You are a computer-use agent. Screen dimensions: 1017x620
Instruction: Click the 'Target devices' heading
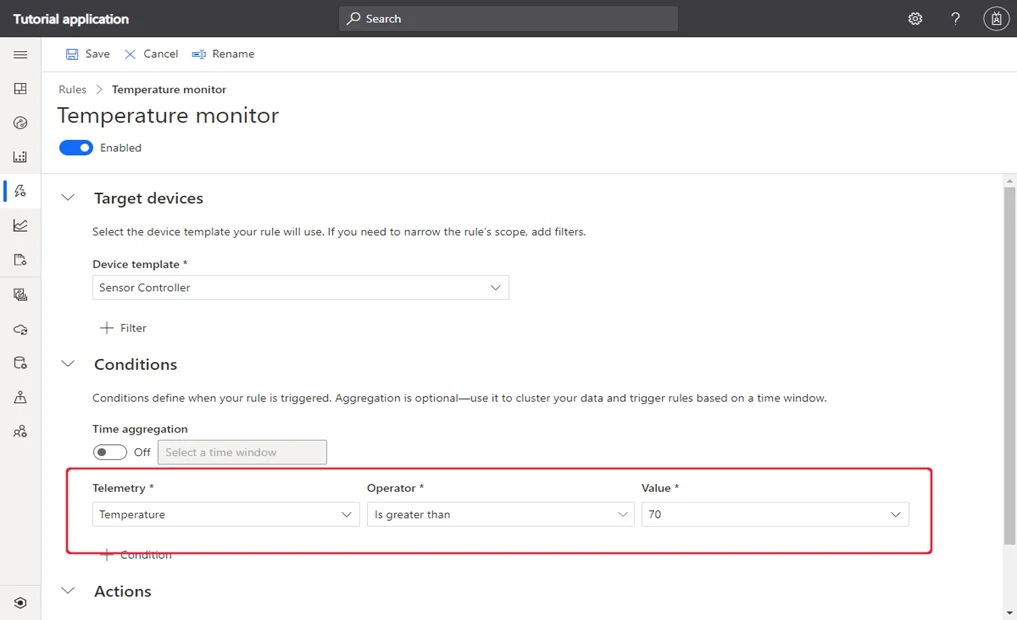pos(149,198)
